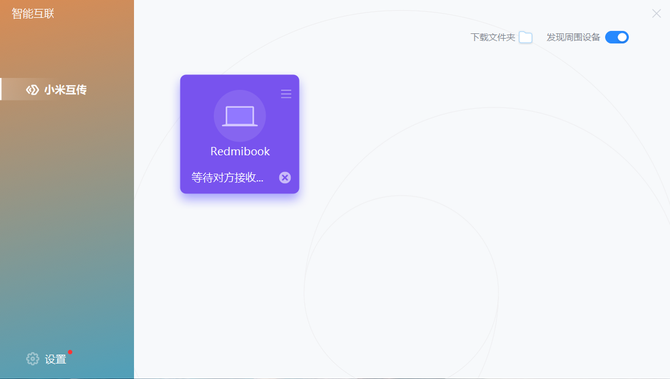Image resolution: width=670 pixels, height=379 pixels.
Task: Click the 等待对方接收 status text
Action: (227, 177)
